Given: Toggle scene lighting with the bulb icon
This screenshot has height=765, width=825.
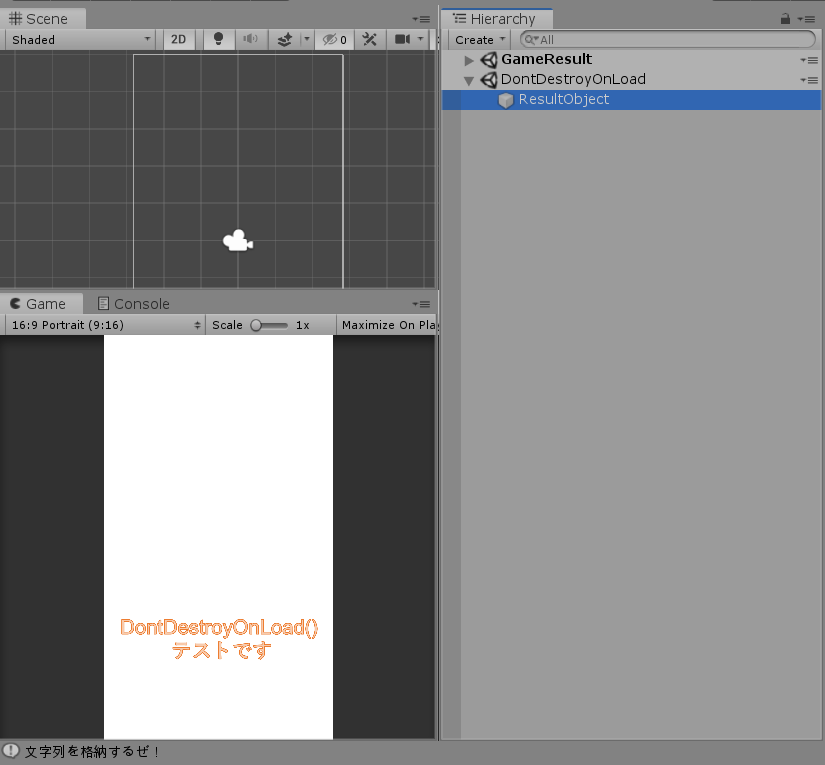Looking at the screenshot, I should (218, 39).
